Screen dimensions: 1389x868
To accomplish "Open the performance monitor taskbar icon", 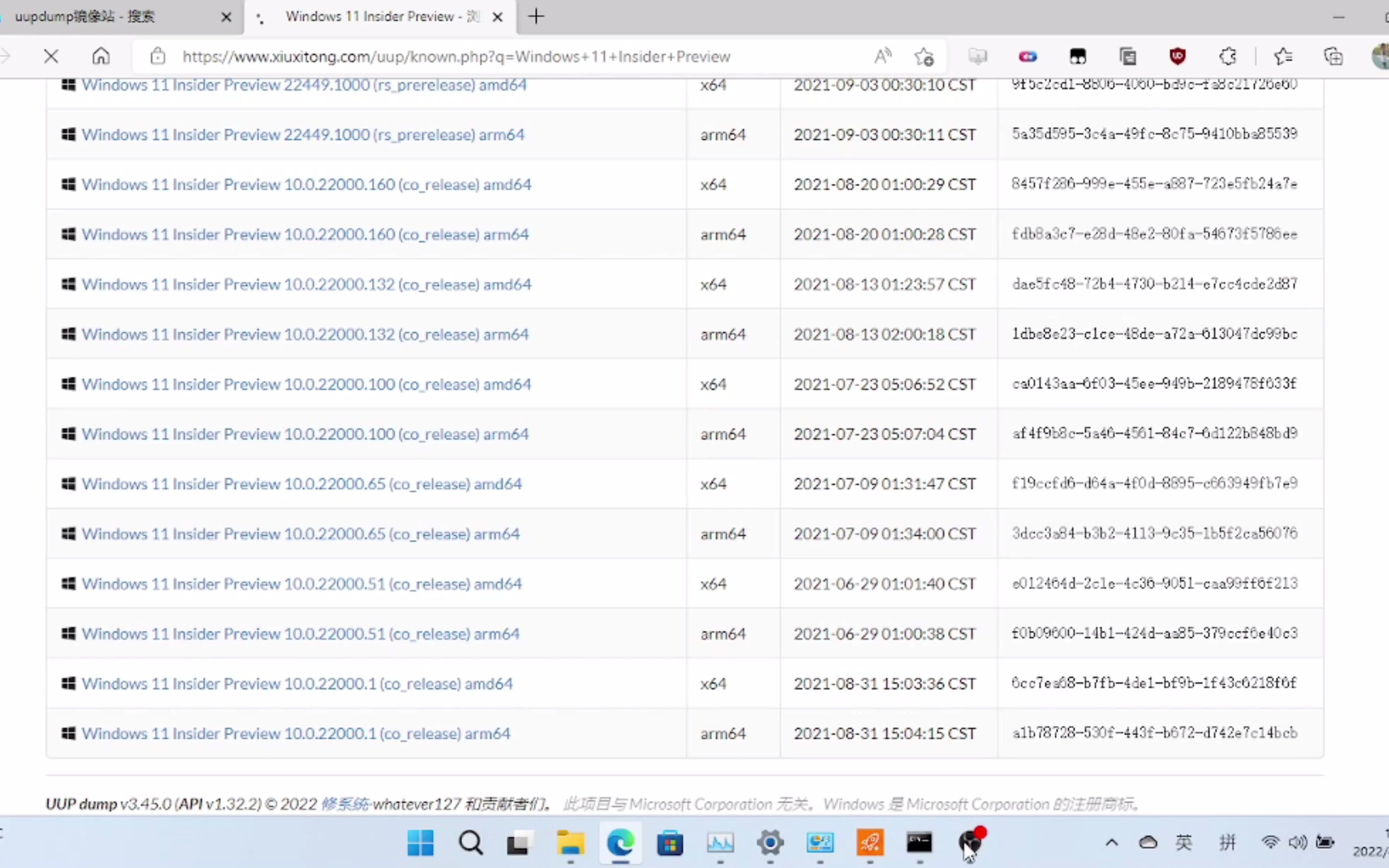I will coord(720,843).
